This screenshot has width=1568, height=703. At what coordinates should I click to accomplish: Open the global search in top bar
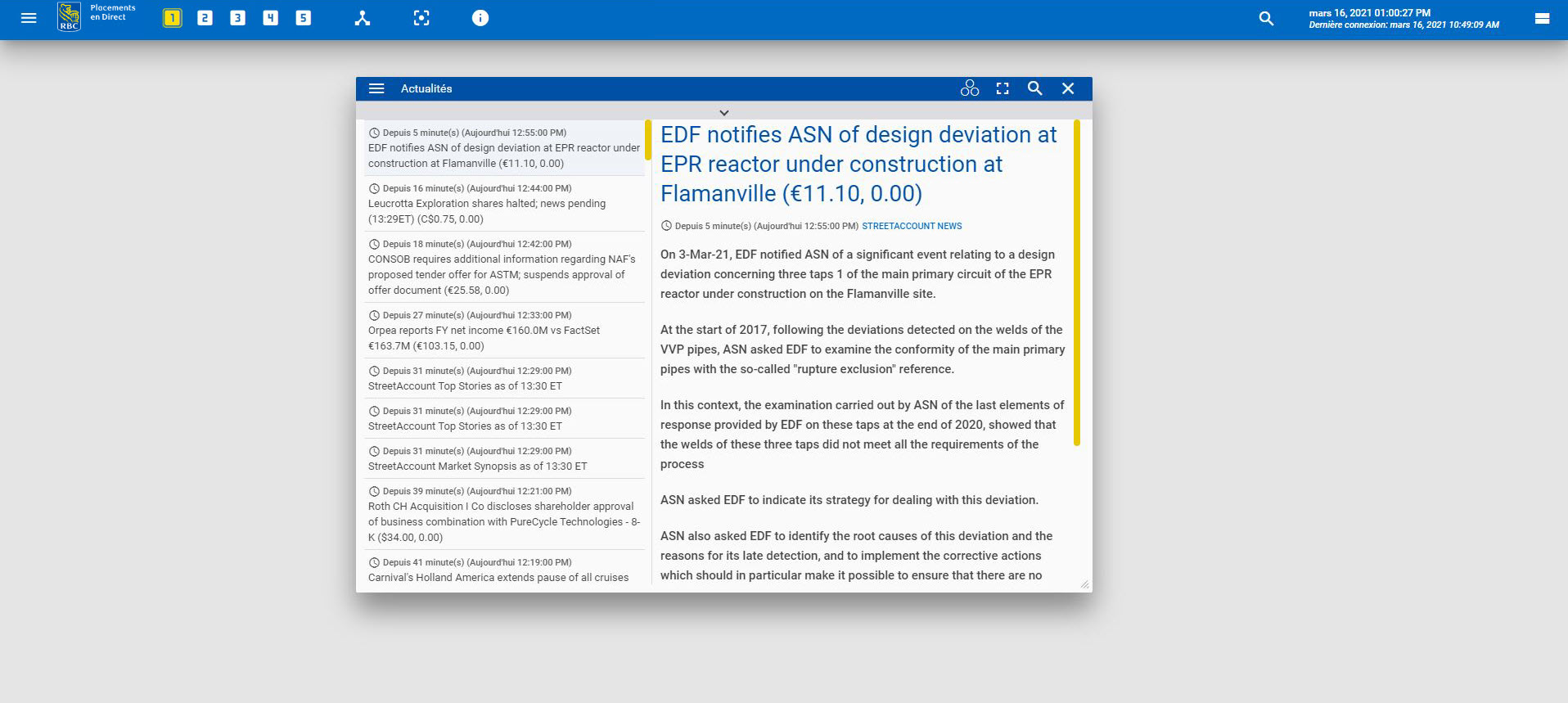click(x=1266, y=18)
